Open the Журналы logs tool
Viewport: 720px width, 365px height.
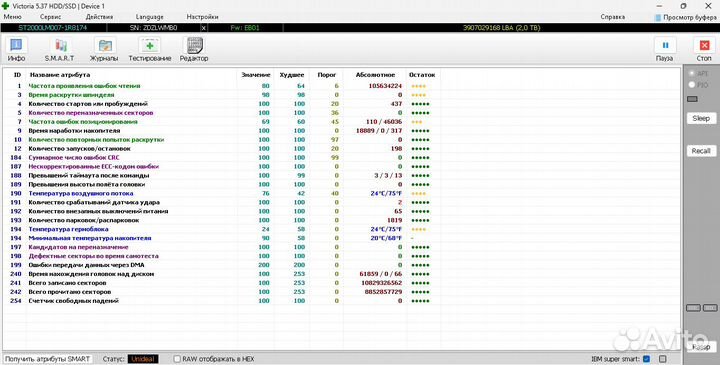pos(104,50)
